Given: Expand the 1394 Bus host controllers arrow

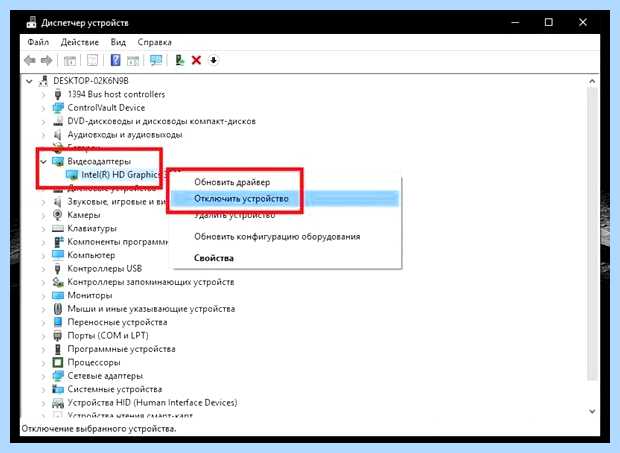Looking at the screenshot, I should tap(44, 95).
